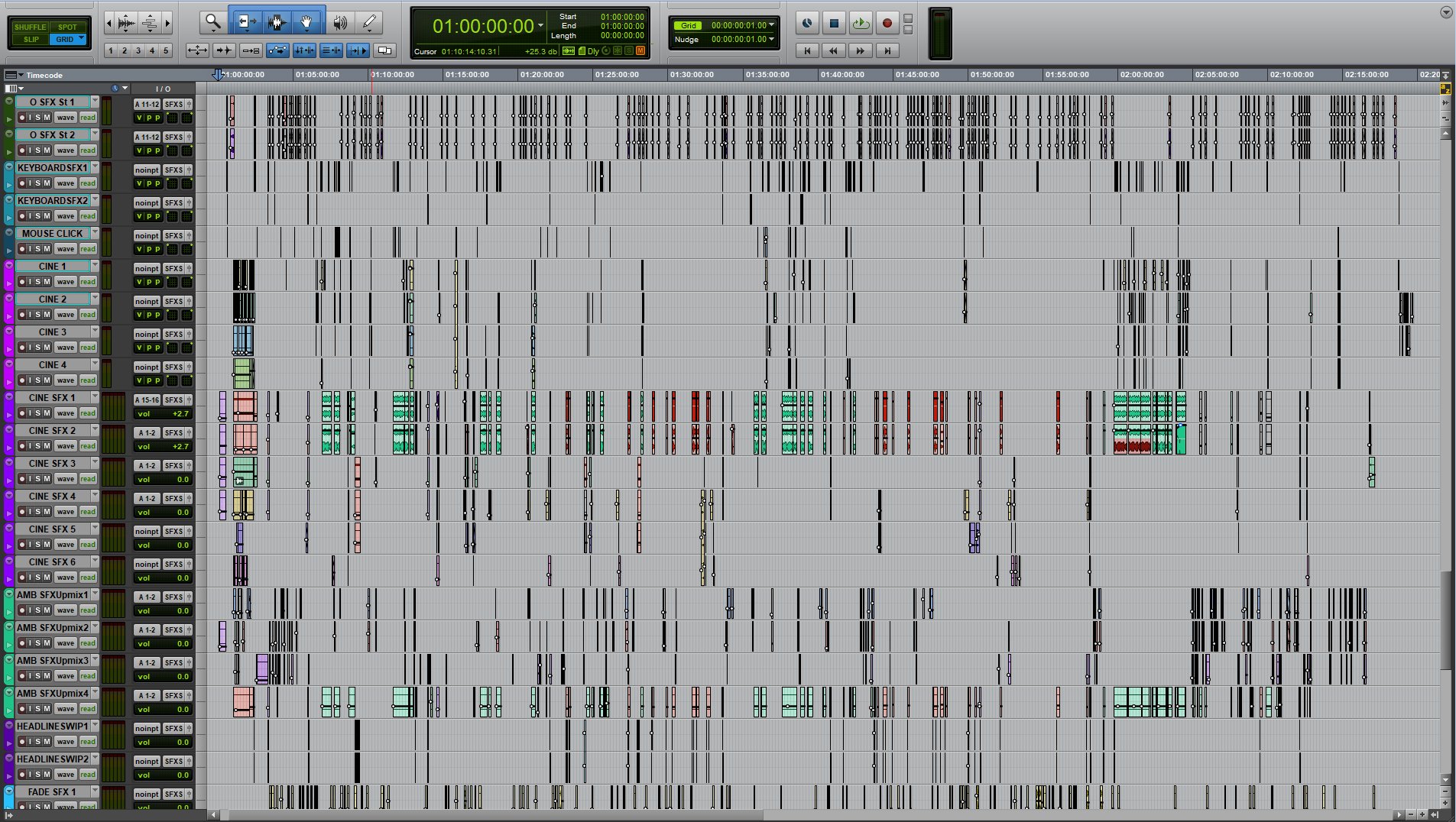Viewport: 1456px width, 822px height.
Task: Stop playback with the Stop button
Action: point(834,24)
